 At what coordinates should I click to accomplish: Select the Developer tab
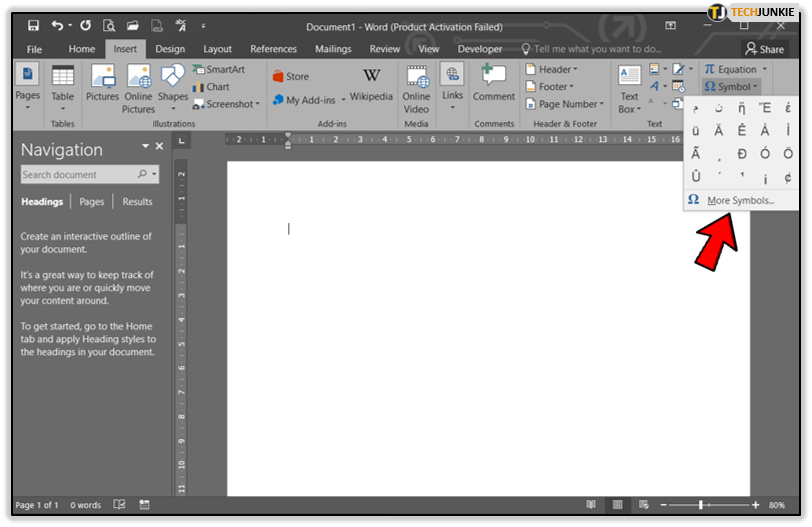pos(480,49)
